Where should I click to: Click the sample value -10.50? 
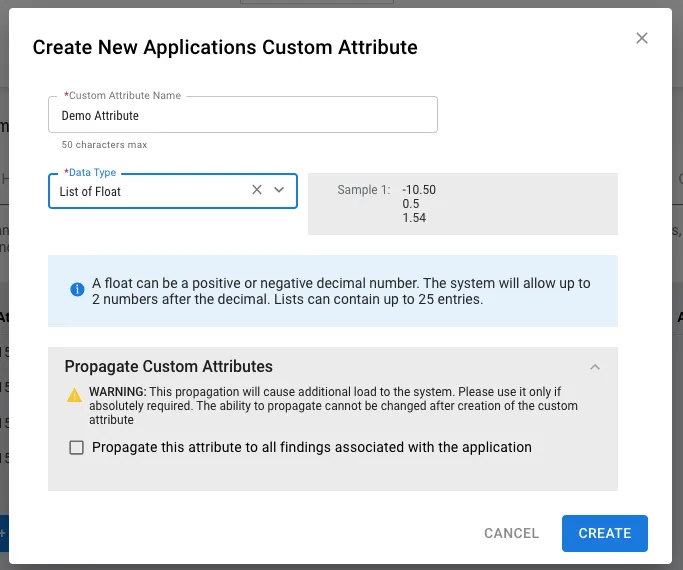(419, 190)
